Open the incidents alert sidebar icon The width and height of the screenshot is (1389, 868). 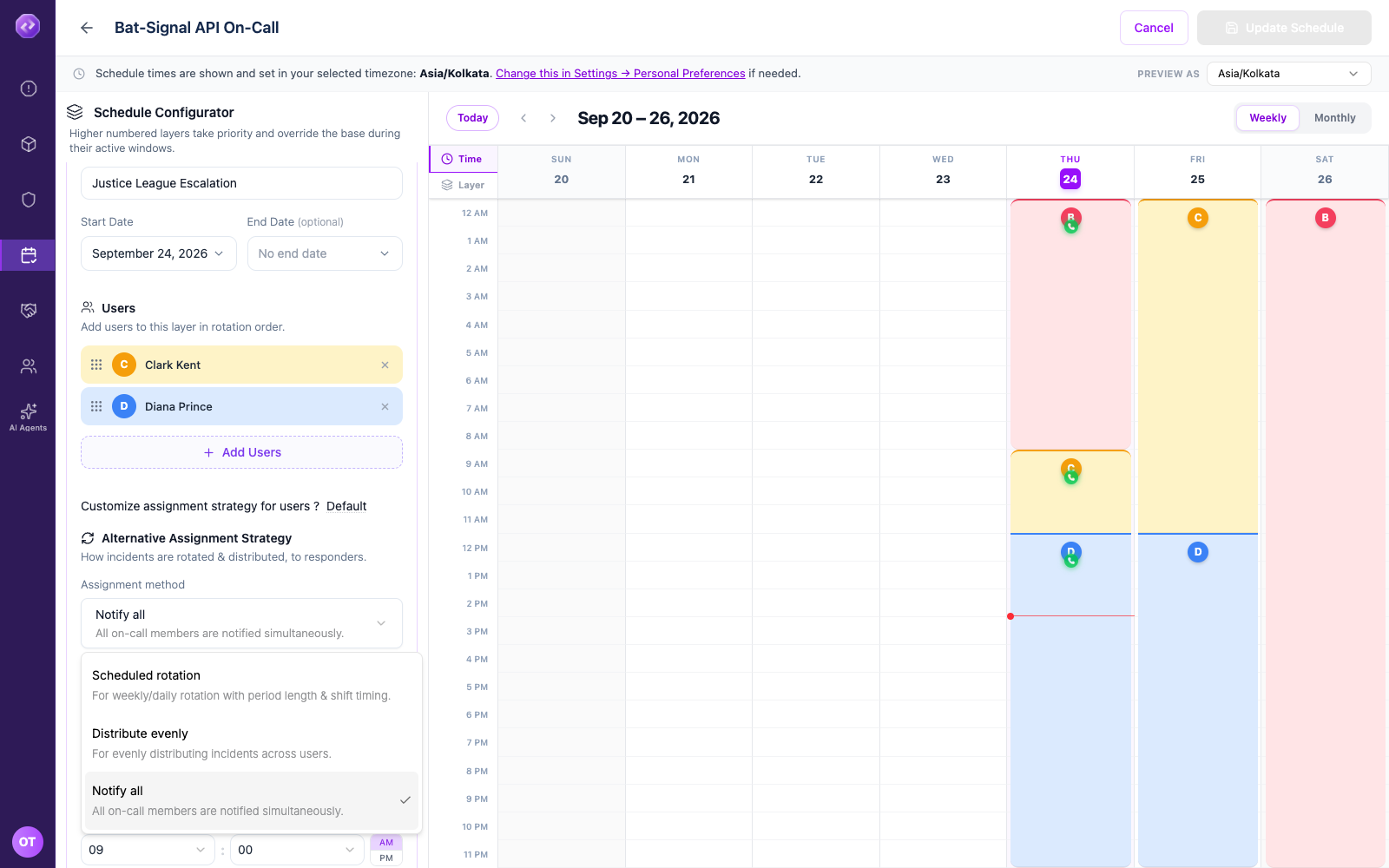tap(29, 89)
